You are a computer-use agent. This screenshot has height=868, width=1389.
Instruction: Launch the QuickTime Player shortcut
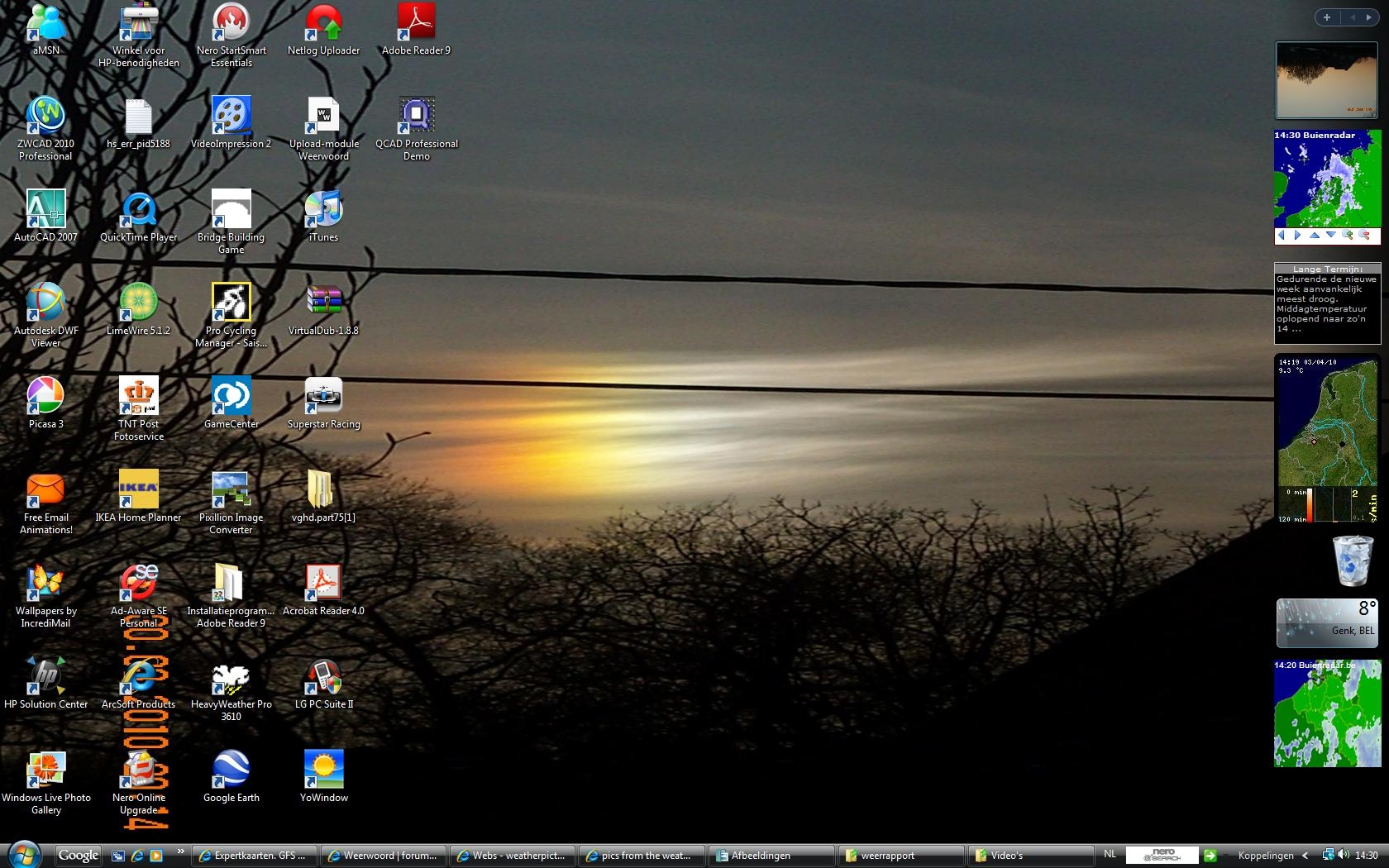click(139, 216)
